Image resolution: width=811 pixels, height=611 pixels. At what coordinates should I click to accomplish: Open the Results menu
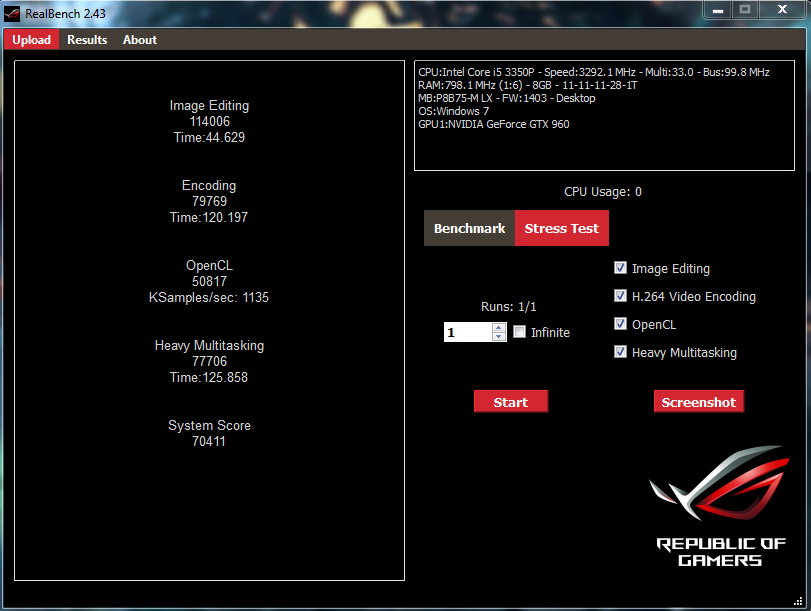(87, 40)
